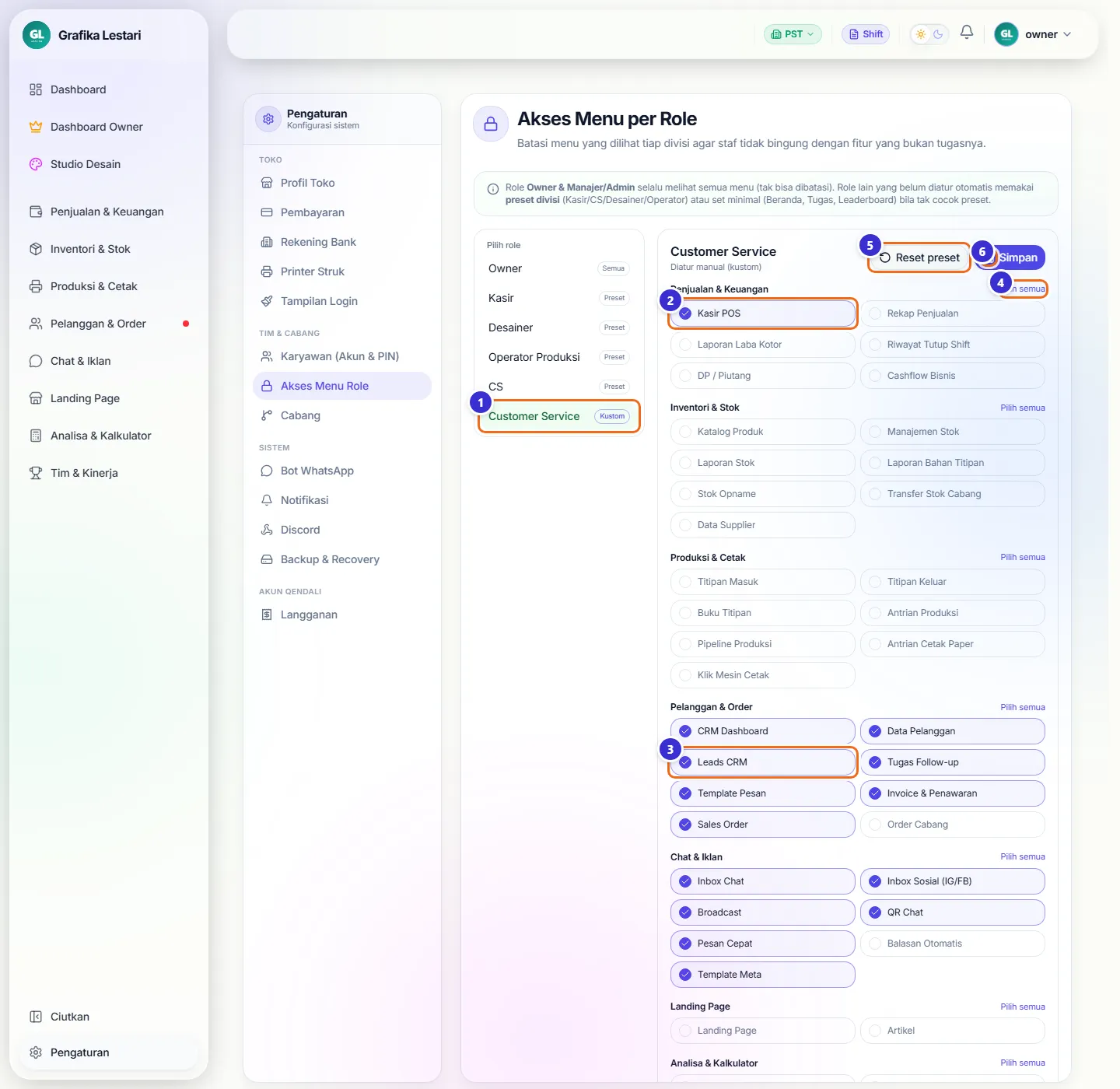Open Pelanggan & Order menu
This screenshot has height=1089, width=1120.
[x=109, y=324]
